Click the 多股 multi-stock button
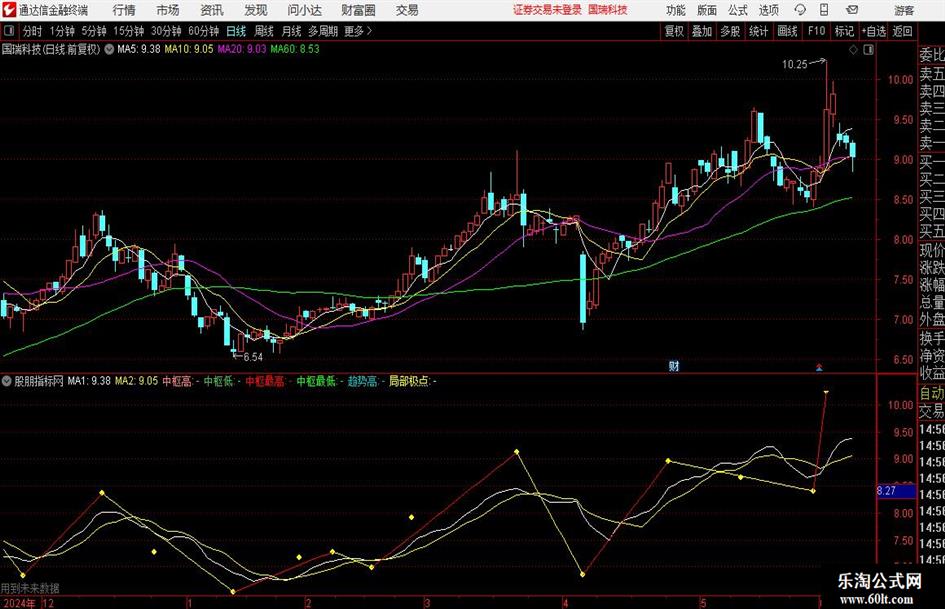The height and width of the screenshot is (609, 945). (730, 31)
